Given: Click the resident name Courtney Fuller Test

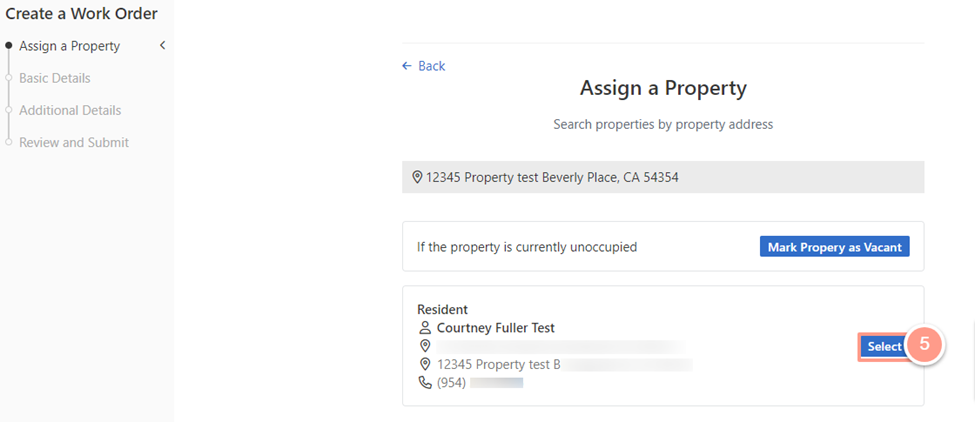Looking at the screenshot, I should (496, 328).
